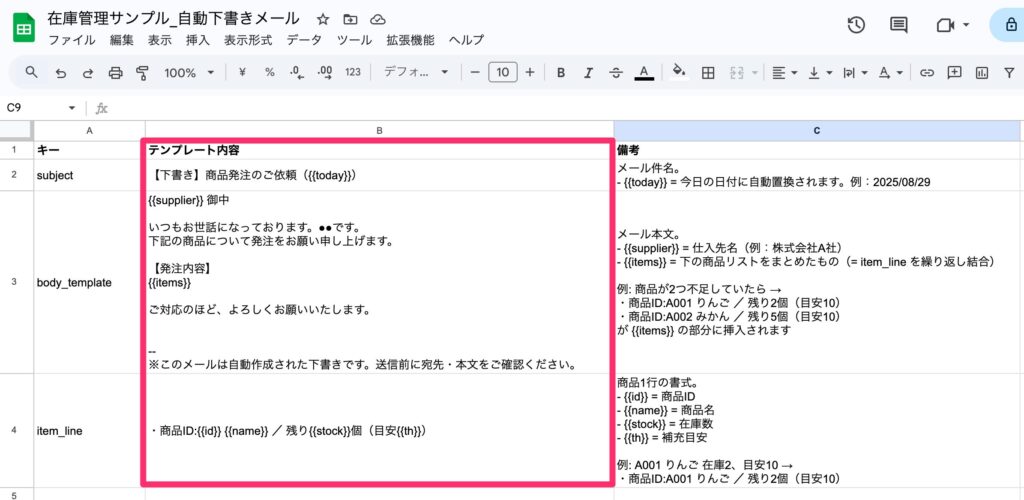Toggle strikethrough formatting

(615, 73)
